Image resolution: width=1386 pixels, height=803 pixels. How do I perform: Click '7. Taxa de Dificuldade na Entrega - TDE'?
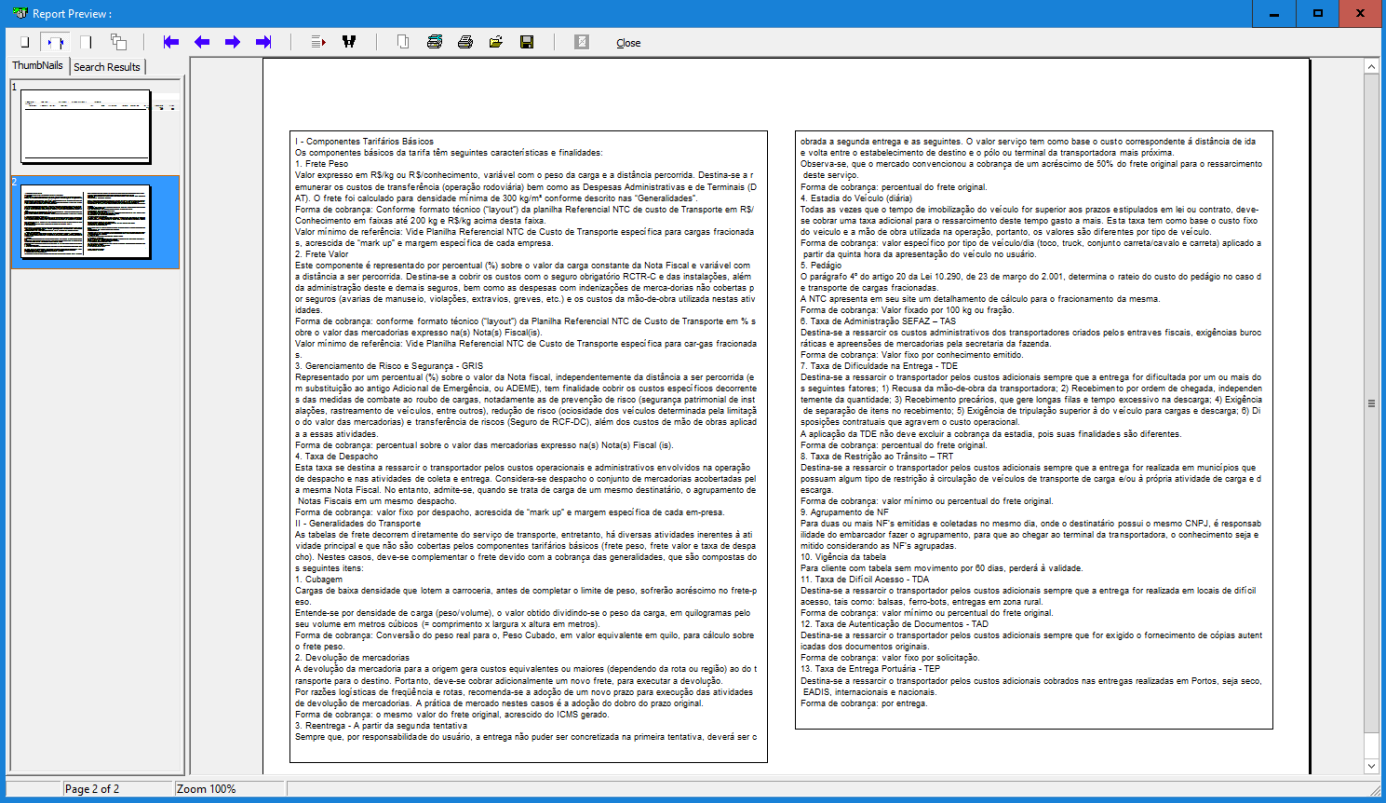[x=880, y=366]
